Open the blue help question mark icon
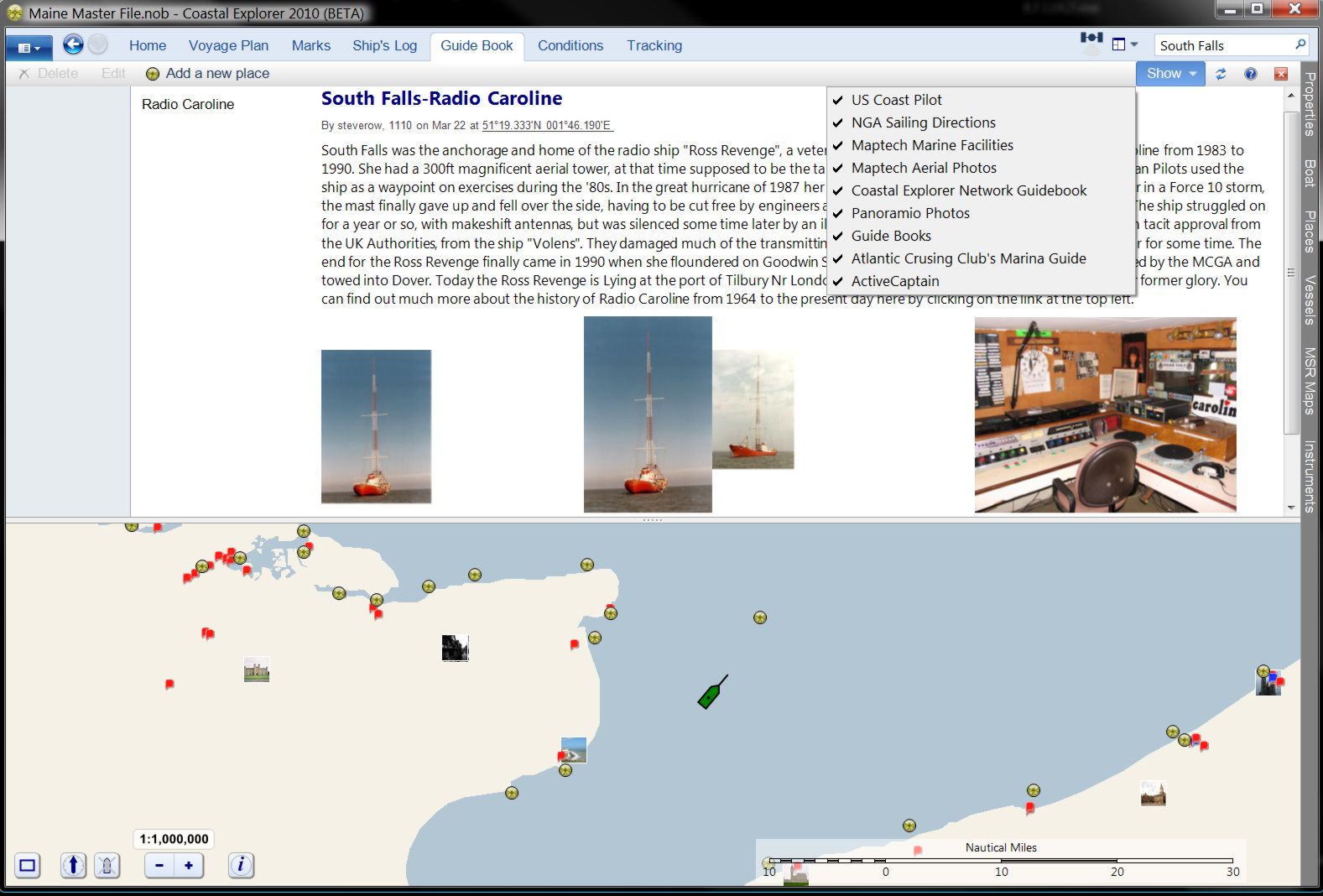 (1251, 74)
